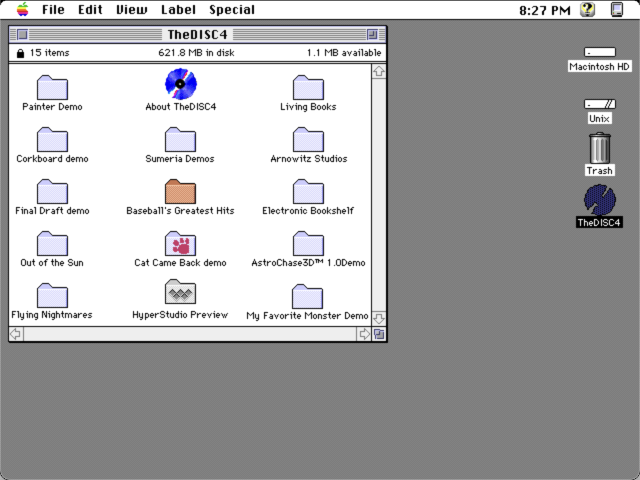This screenshot has width=640, height=480.
Task: Open the application switcher icon in menu bar
Action: (x=617, y=9)
